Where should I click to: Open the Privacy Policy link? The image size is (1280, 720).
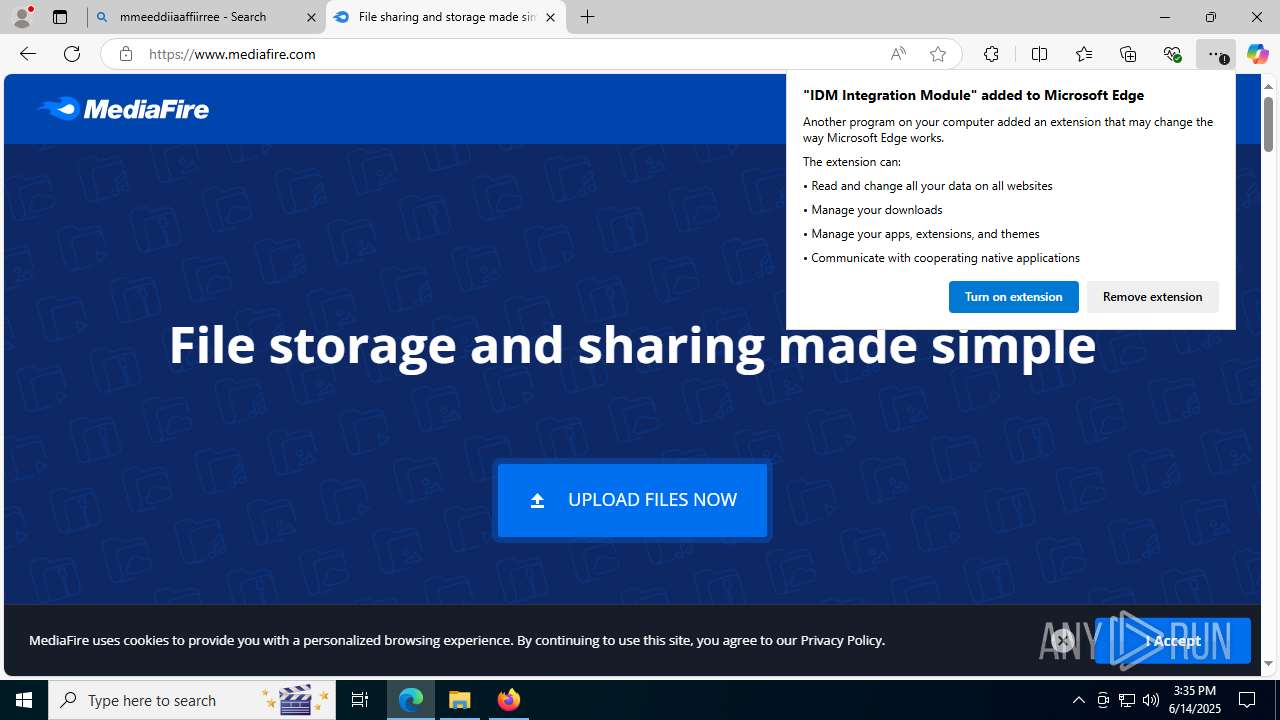tap(841, 640)
